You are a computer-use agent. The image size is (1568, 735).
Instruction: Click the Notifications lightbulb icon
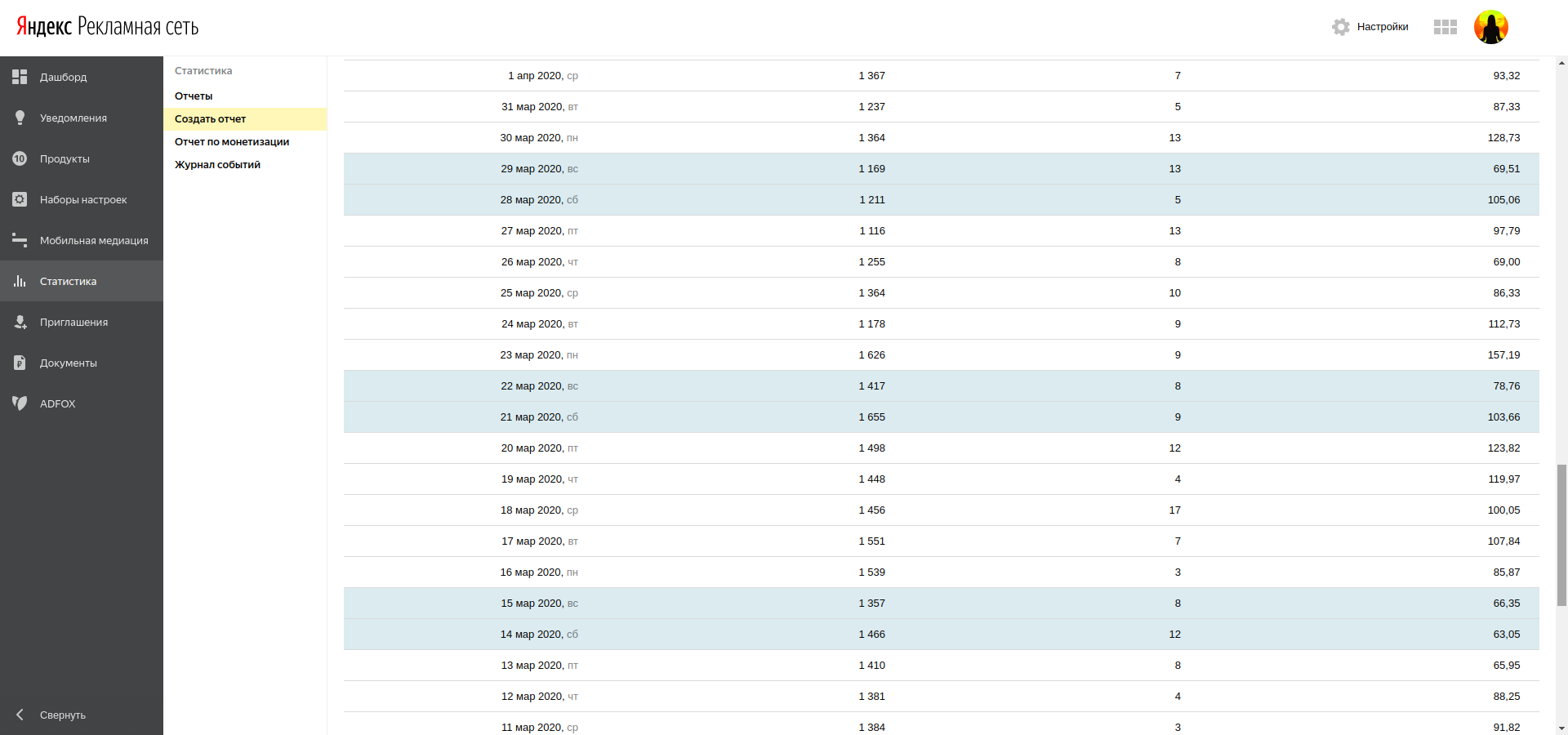pos(20,118)
